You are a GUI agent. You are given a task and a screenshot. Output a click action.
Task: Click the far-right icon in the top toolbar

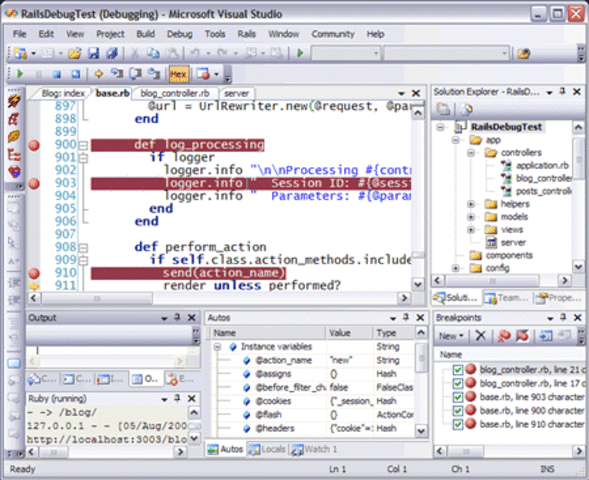click(524, 53)
